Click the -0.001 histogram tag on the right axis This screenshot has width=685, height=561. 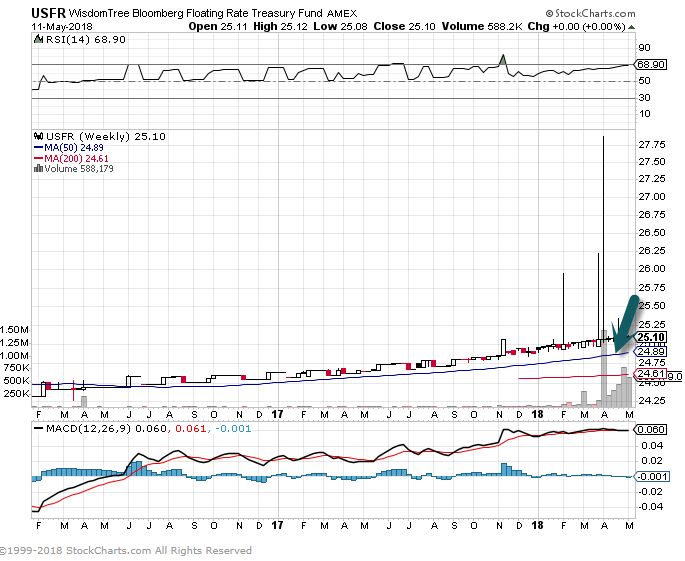(x=651, y=476)
